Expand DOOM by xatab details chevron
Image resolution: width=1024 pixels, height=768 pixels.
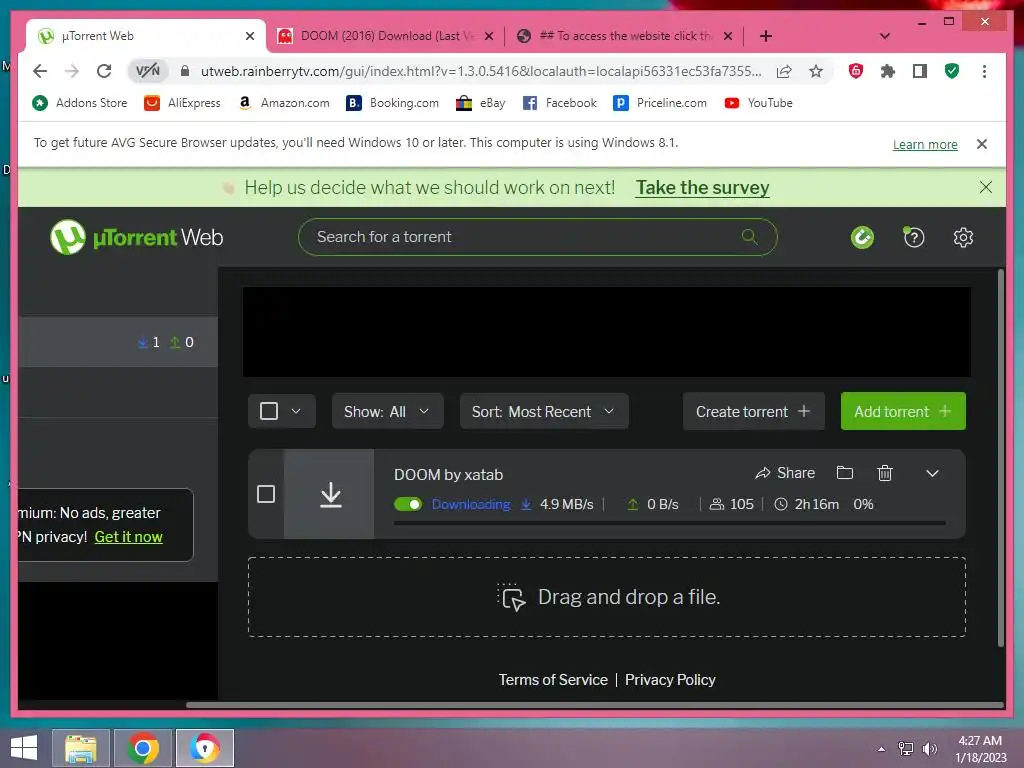933,473
